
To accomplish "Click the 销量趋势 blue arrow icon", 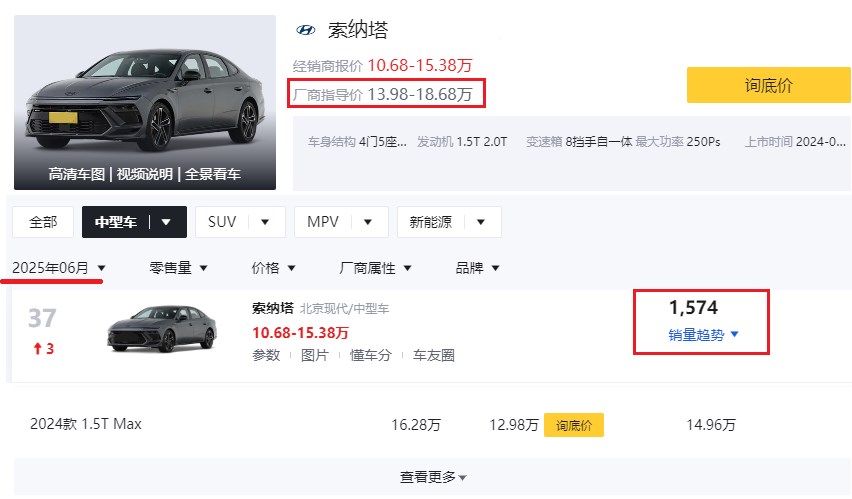I will [735, 334].
